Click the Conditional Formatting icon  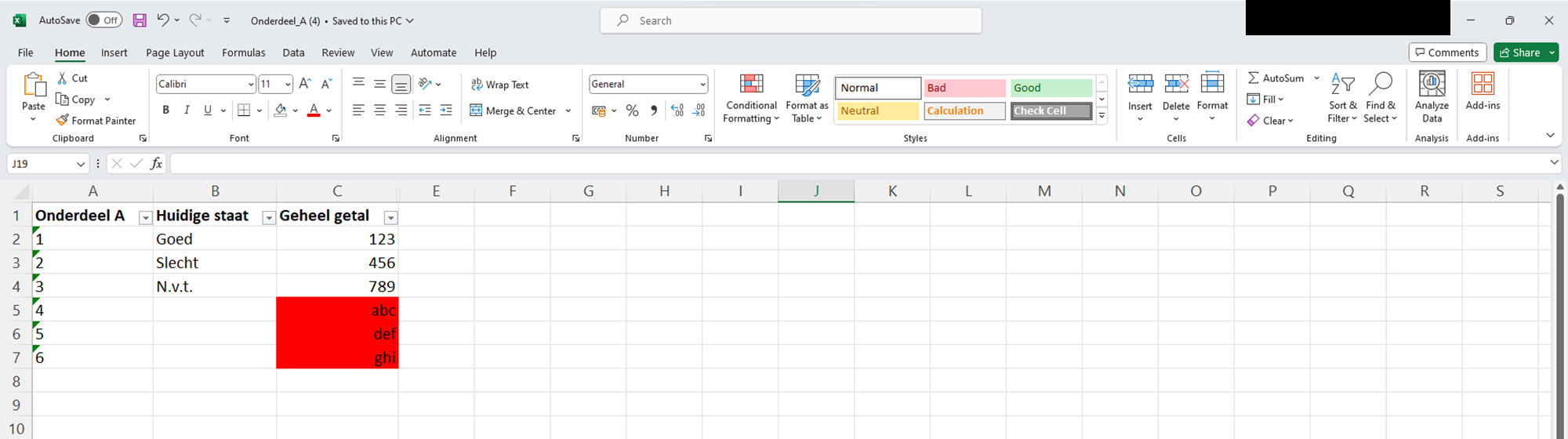[751, 85]
